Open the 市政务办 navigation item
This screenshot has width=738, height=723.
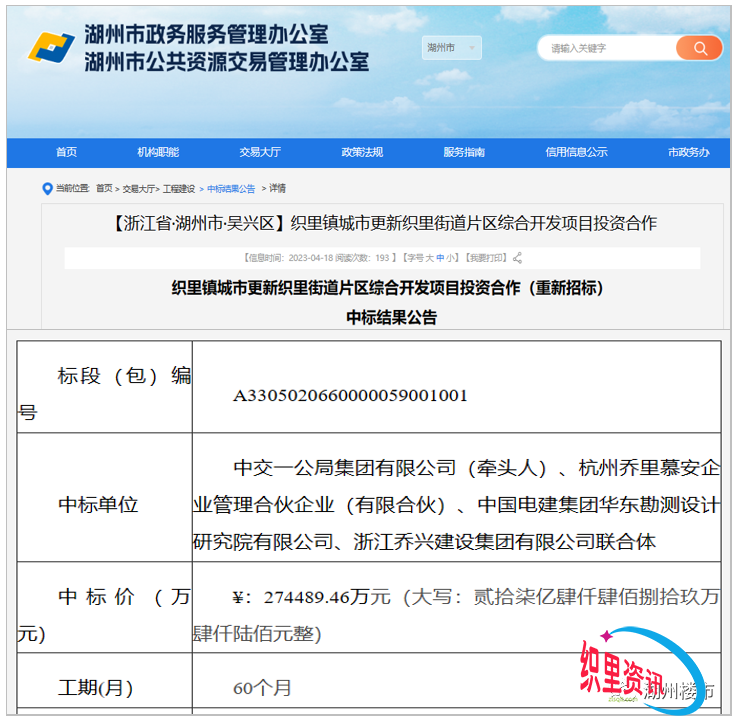[x=689, y=152]
